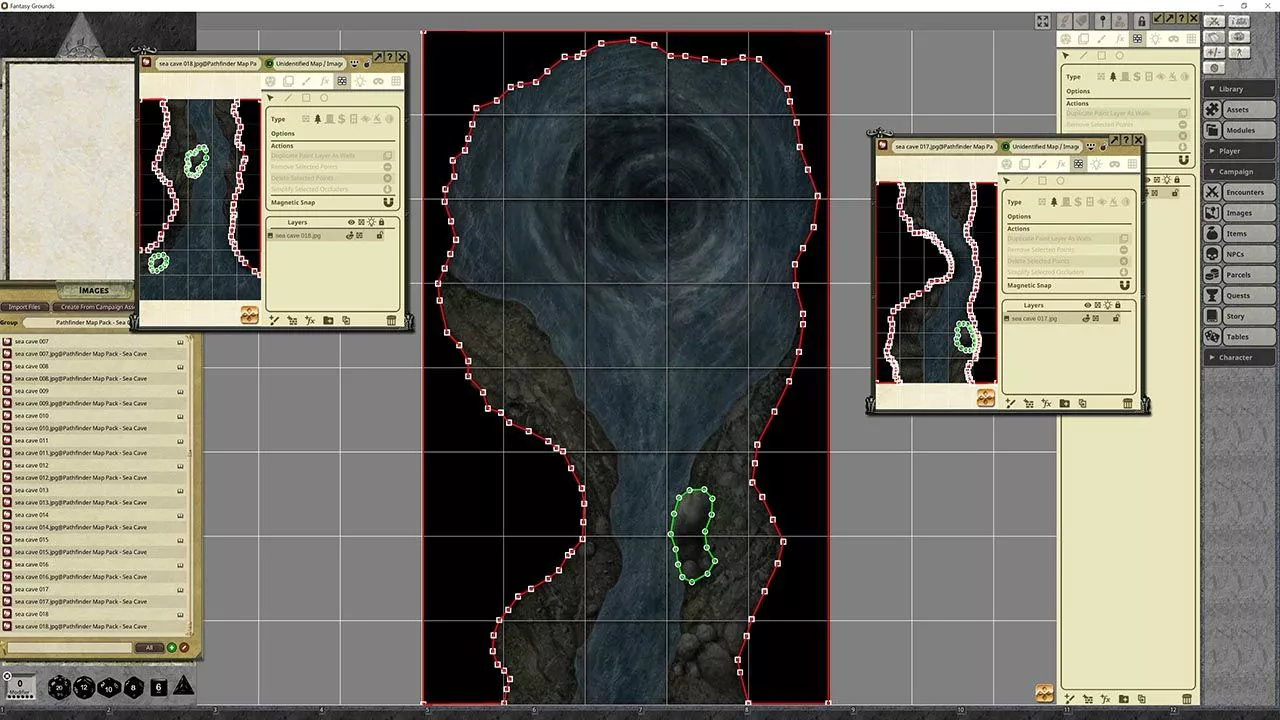This screenshot has width=1280, height=720.
Task: Click the Story book icon in sidebar
Action: 1212,316
